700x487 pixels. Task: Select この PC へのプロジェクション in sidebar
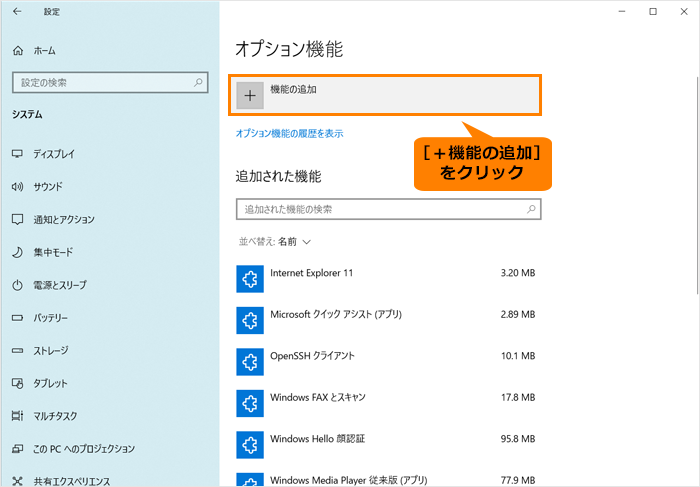84,449
